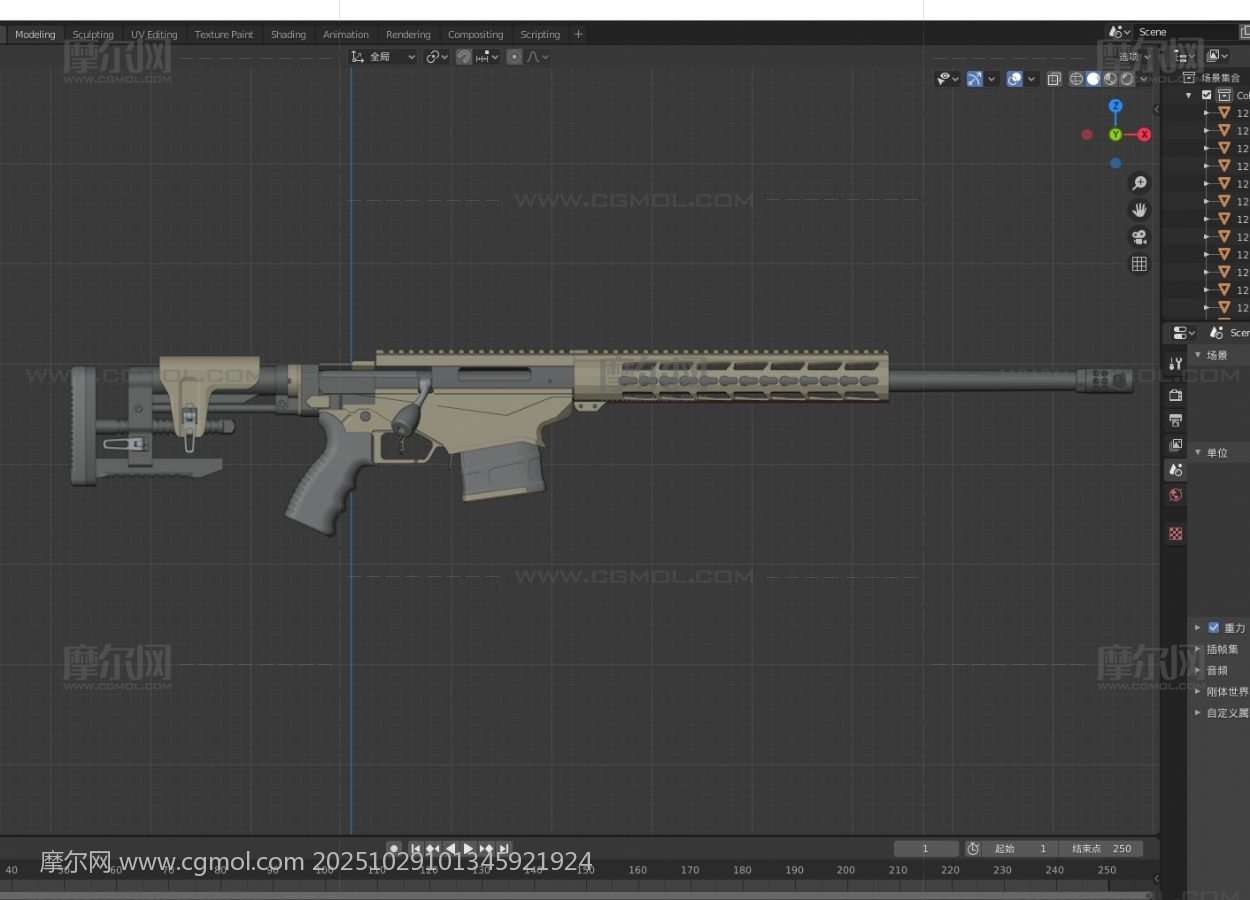Click the red X axis gizmo

pos(1144,135)
